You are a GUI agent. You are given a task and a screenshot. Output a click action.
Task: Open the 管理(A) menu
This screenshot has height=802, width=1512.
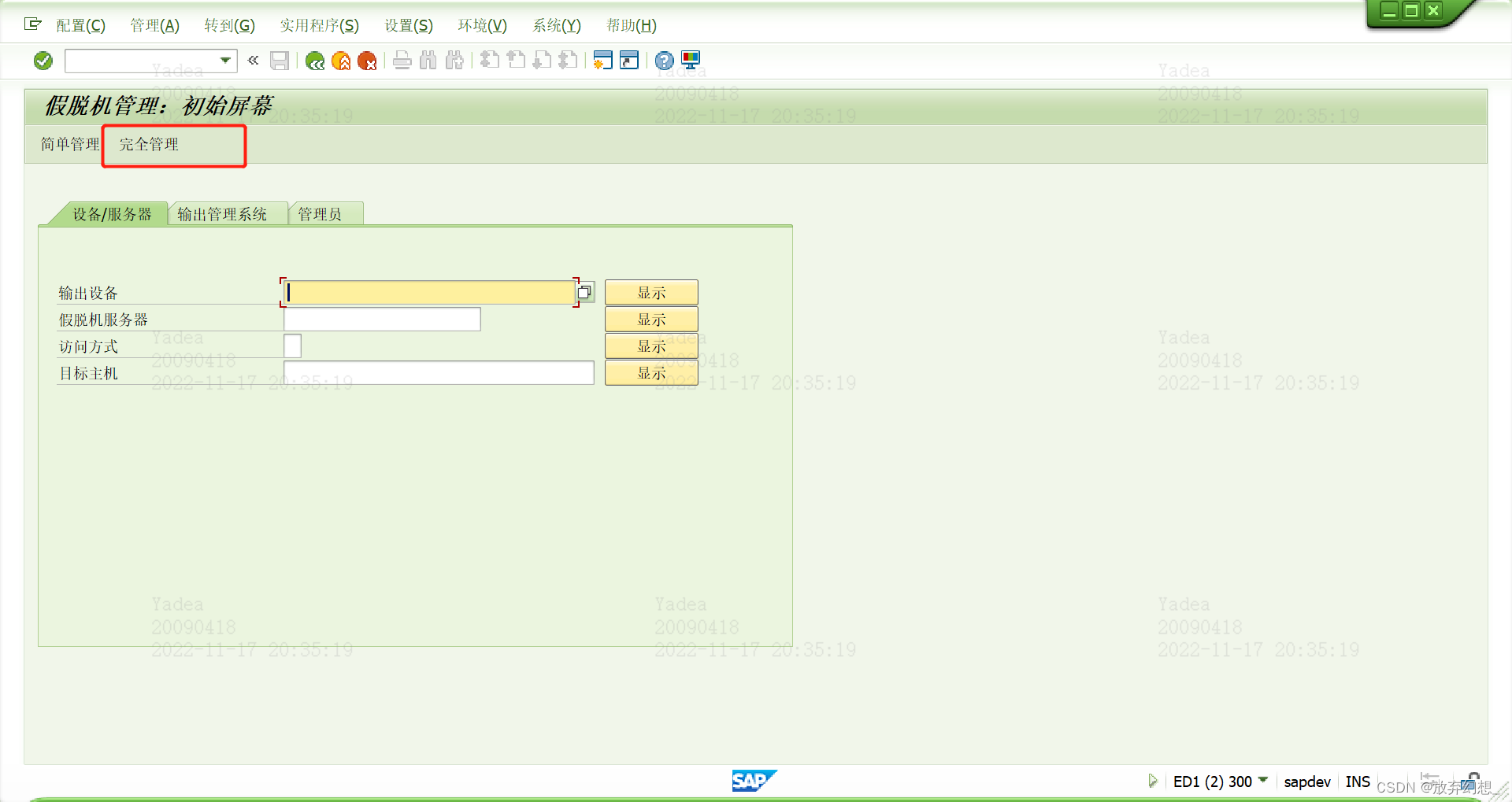tap(155, 26)
